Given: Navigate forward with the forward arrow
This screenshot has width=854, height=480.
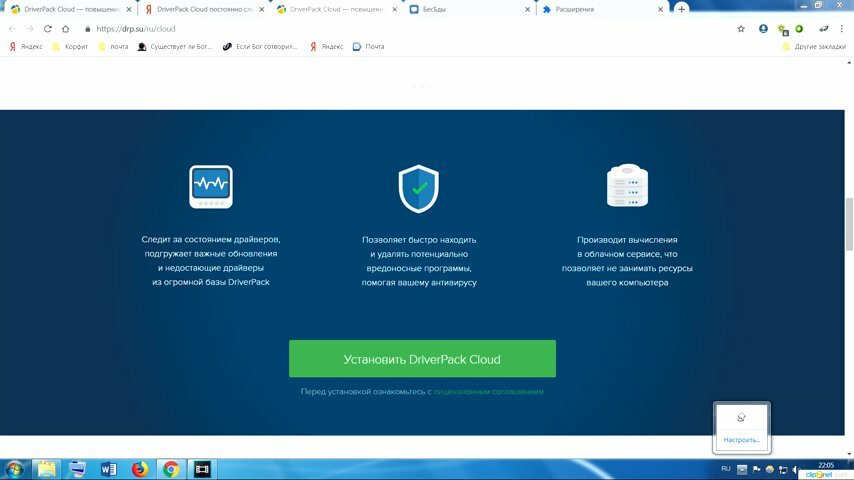Looking at the screenshot, I should pyautogui.click(x=30, y=29).
